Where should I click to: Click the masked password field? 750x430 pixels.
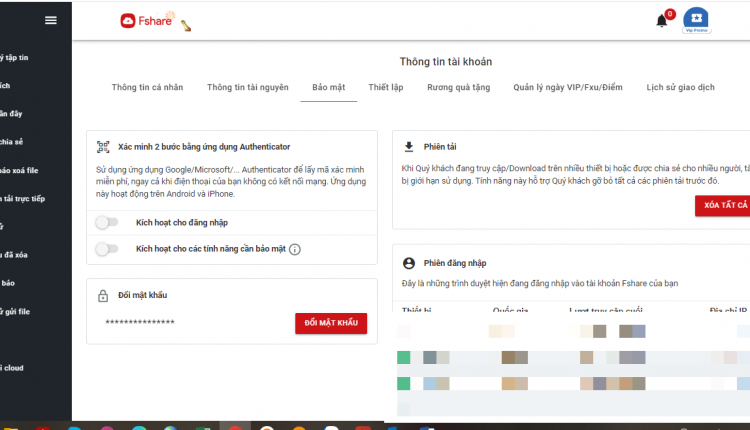pyautogui.click(x=140, y=322)
